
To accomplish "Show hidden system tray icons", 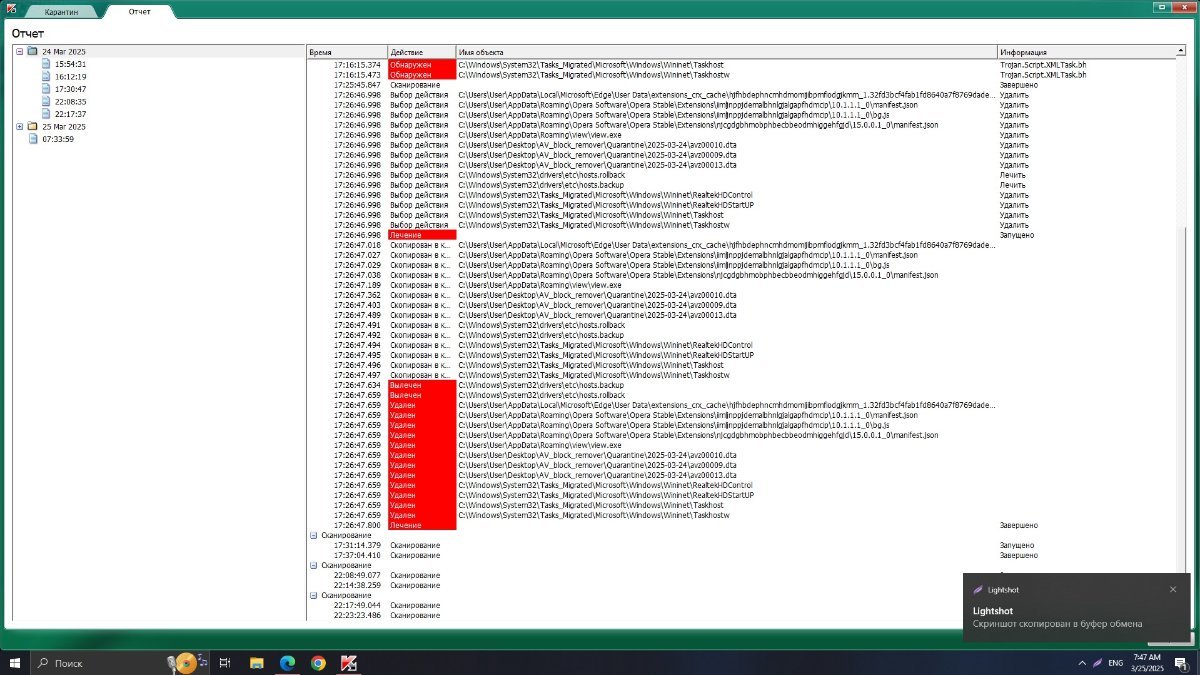I will click(x=1083, y=662).
